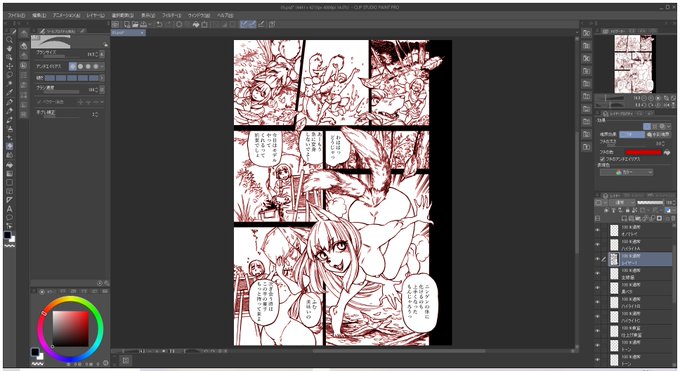Viewport: 680px width, 371px height.
Task: Toggle visibility of オノマトペ layer
Action: (x=598, y=230)
